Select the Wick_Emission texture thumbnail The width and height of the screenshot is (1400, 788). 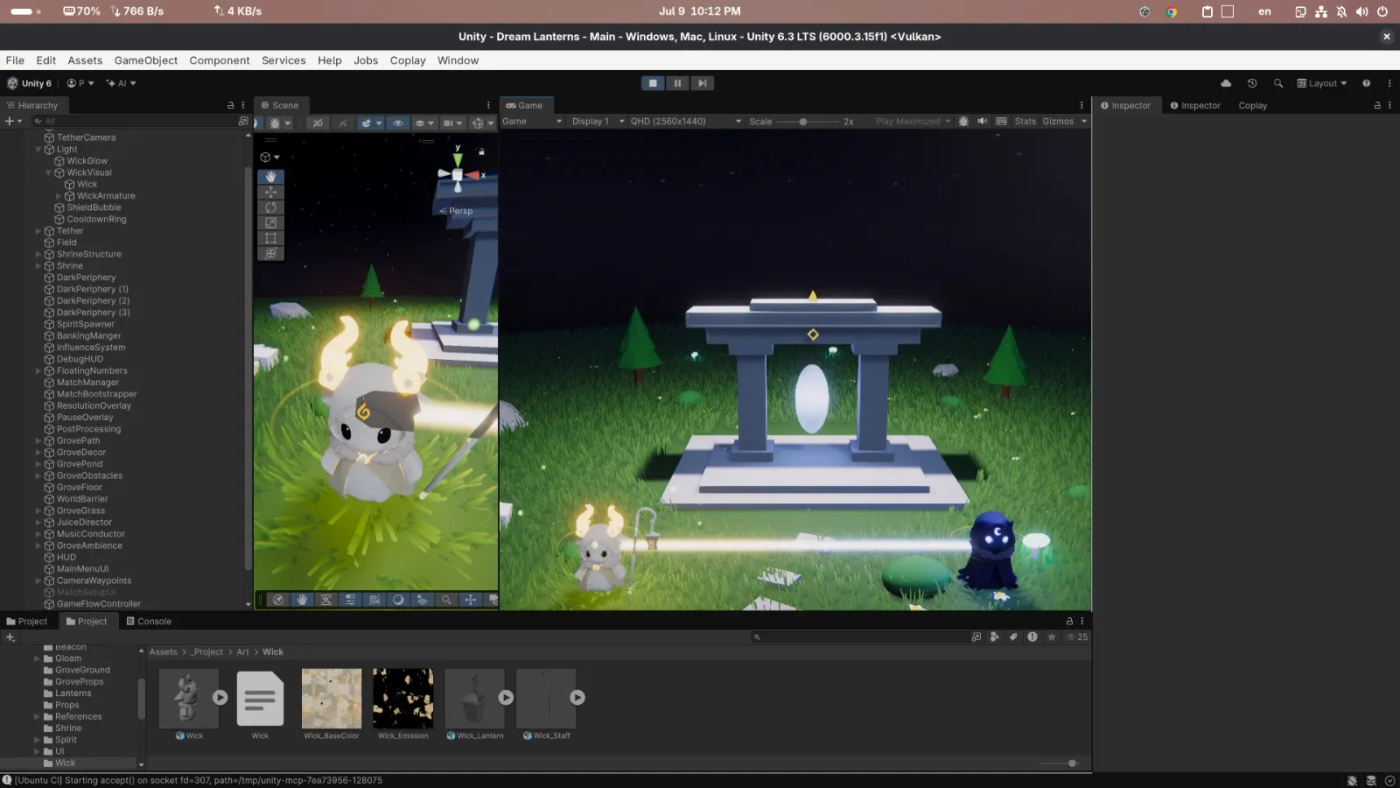tap(403, 698)
